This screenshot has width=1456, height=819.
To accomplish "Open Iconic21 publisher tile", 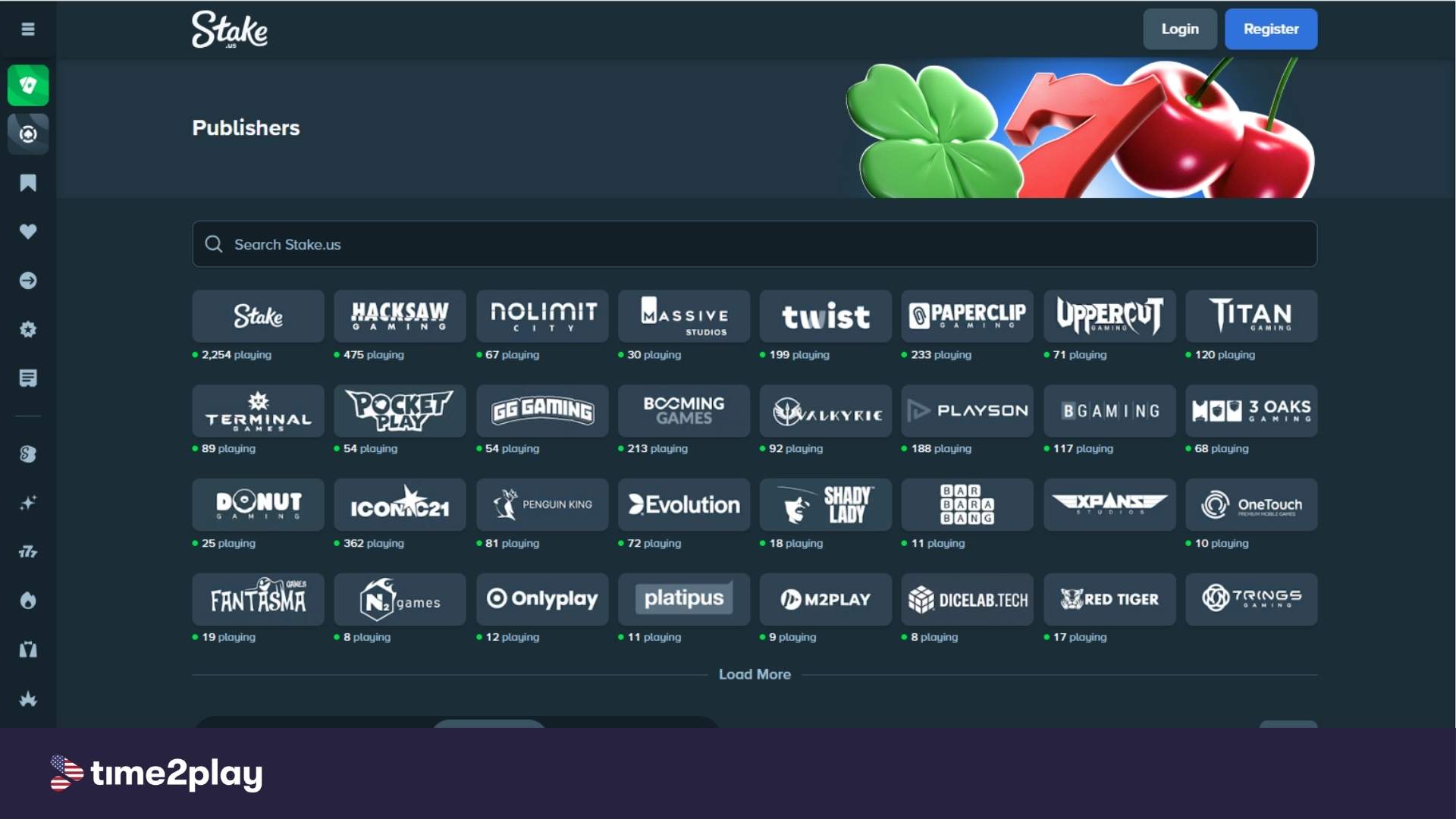I will [x=400, y=504].
